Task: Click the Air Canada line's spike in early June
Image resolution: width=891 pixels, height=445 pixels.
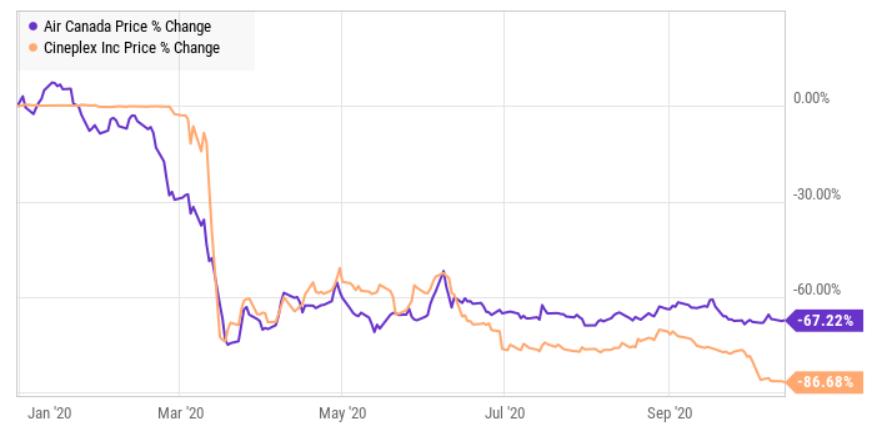Action: pos(443,272)
